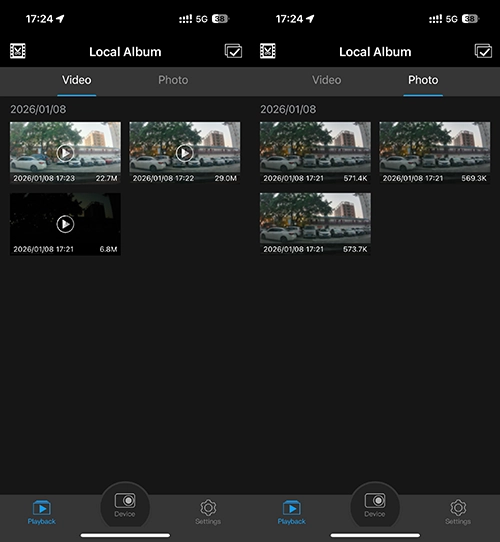
Task: Click the 22.7M file size label
Action: [107, 178]
